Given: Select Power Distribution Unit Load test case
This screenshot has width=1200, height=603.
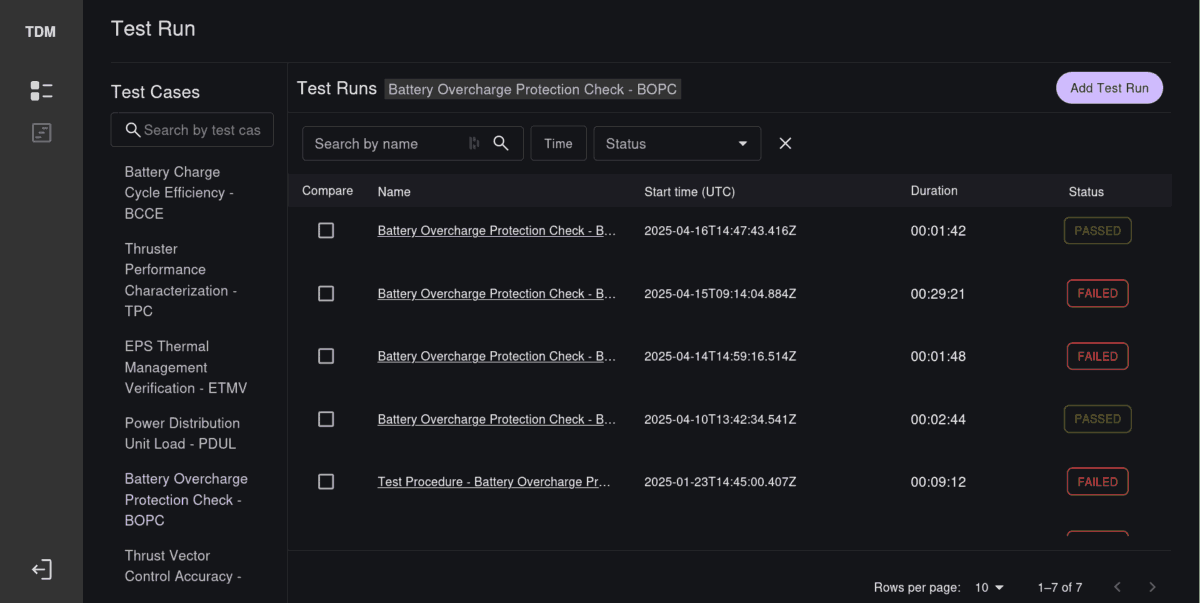Looking at the screenshot, I should tap(182, 433).
